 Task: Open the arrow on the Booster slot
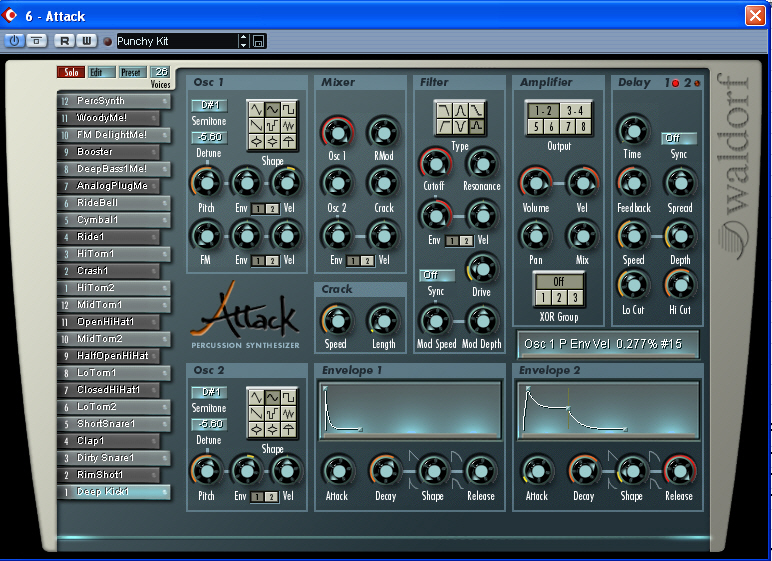click(x=155, y=152)
